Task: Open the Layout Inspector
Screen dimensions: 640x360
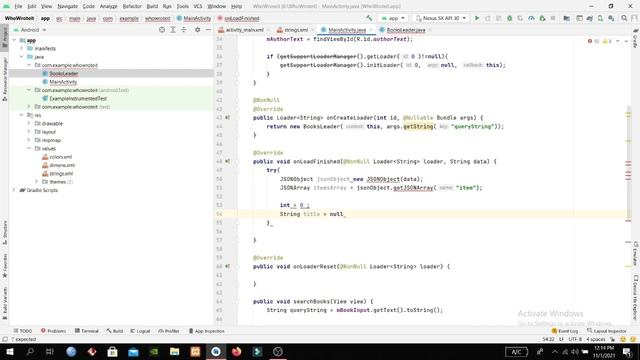Action: coord(607,331)
